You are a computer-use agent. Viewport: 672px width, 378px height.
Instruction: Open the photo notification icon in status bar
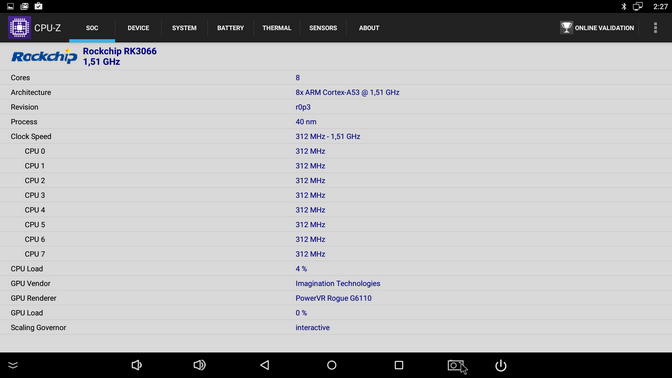(24, 6)
